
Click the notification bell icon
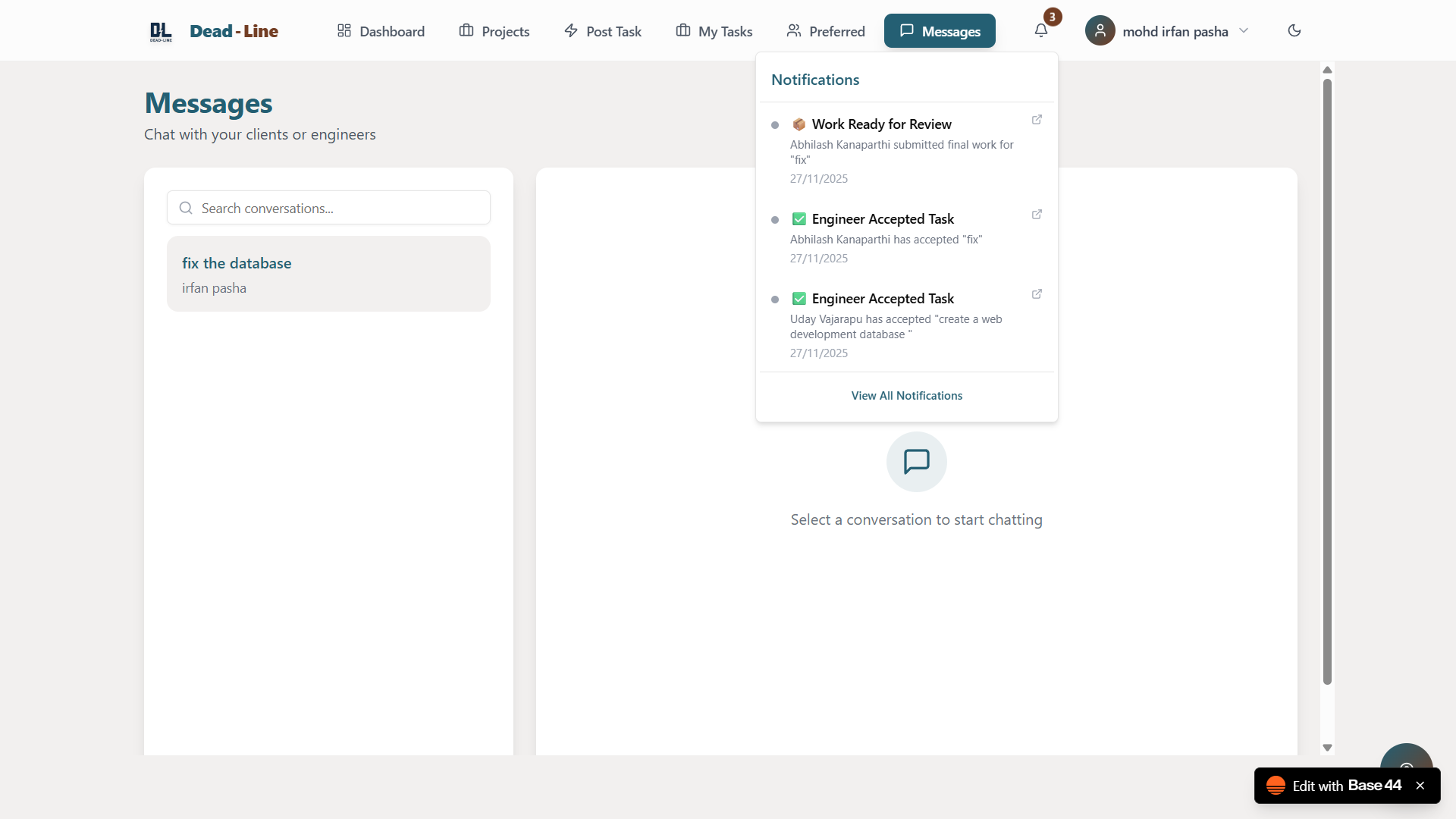click(x=1040, y=31)
